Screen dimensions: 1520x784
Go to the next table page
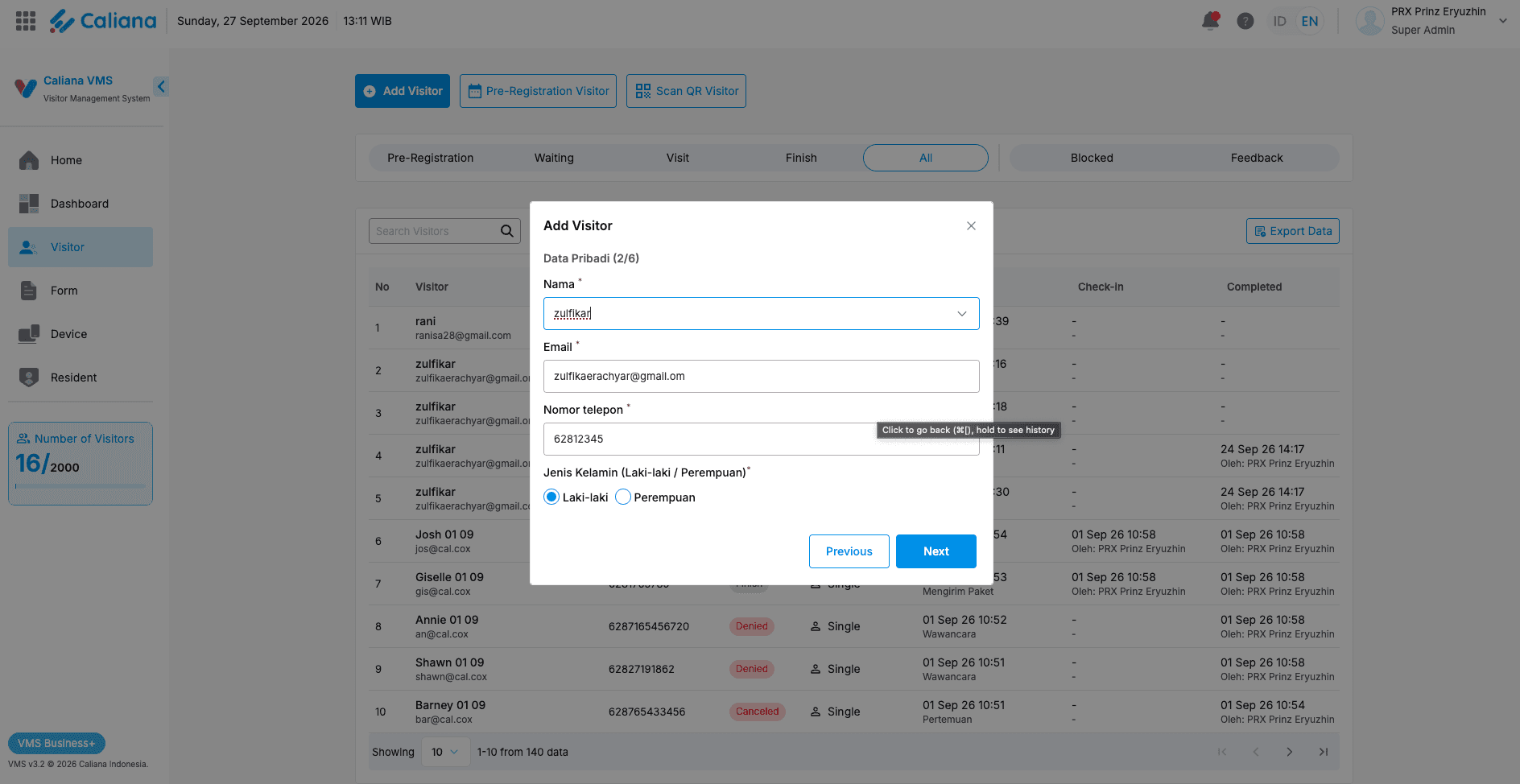(x=1290, y=752)
